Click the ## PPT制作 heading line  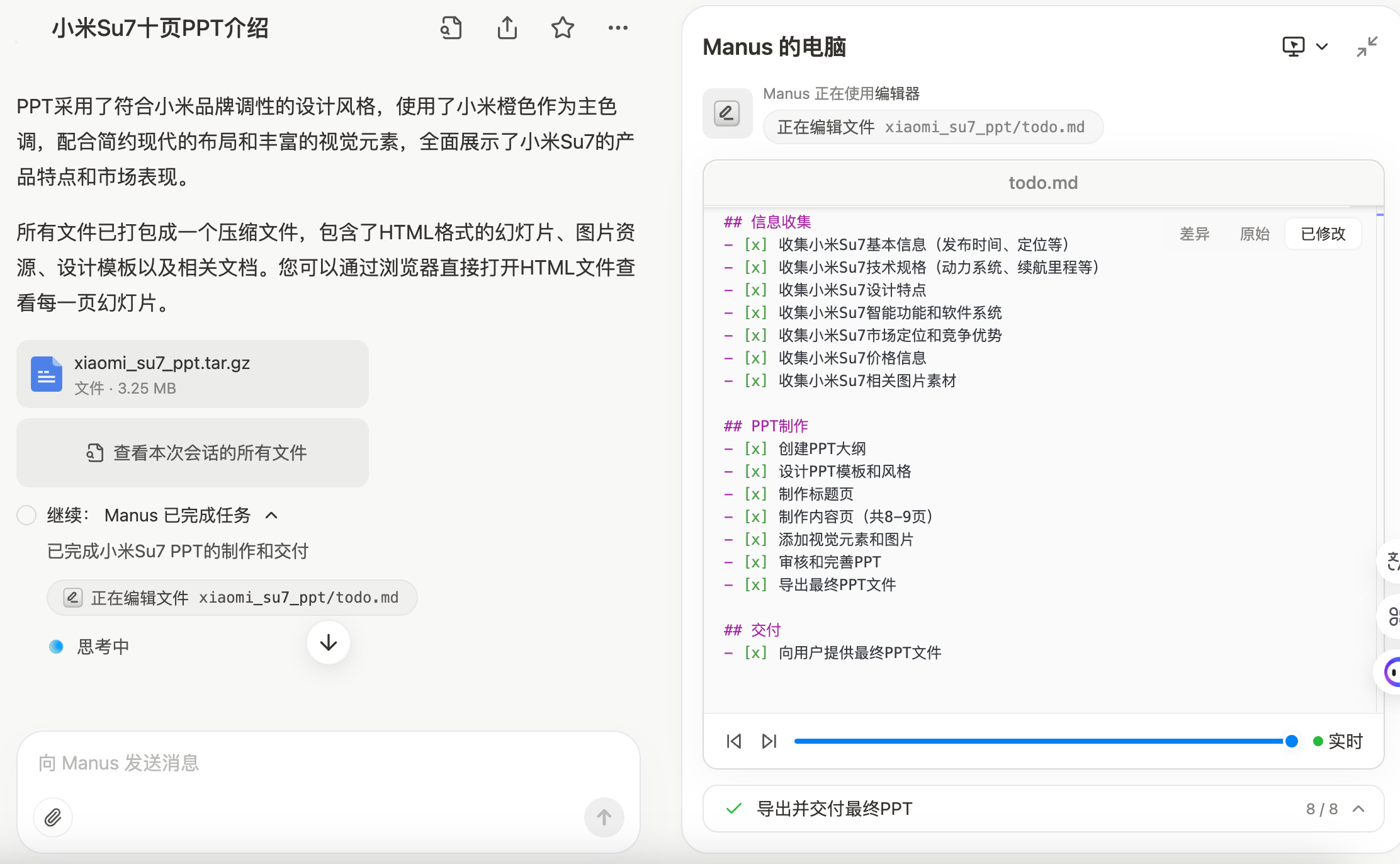pyautogui.click(x=766, y=426)
